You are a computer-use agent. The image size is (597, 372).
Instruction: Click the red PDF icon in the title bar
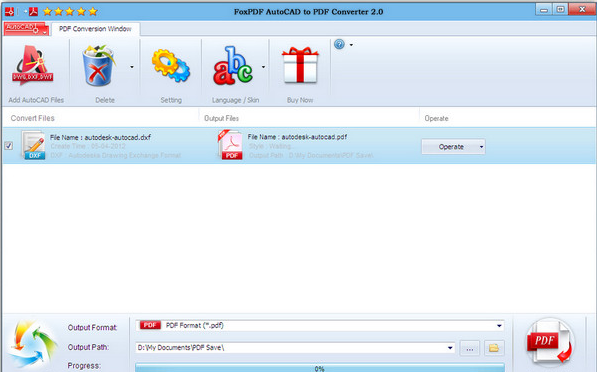(x=33, y=11)
